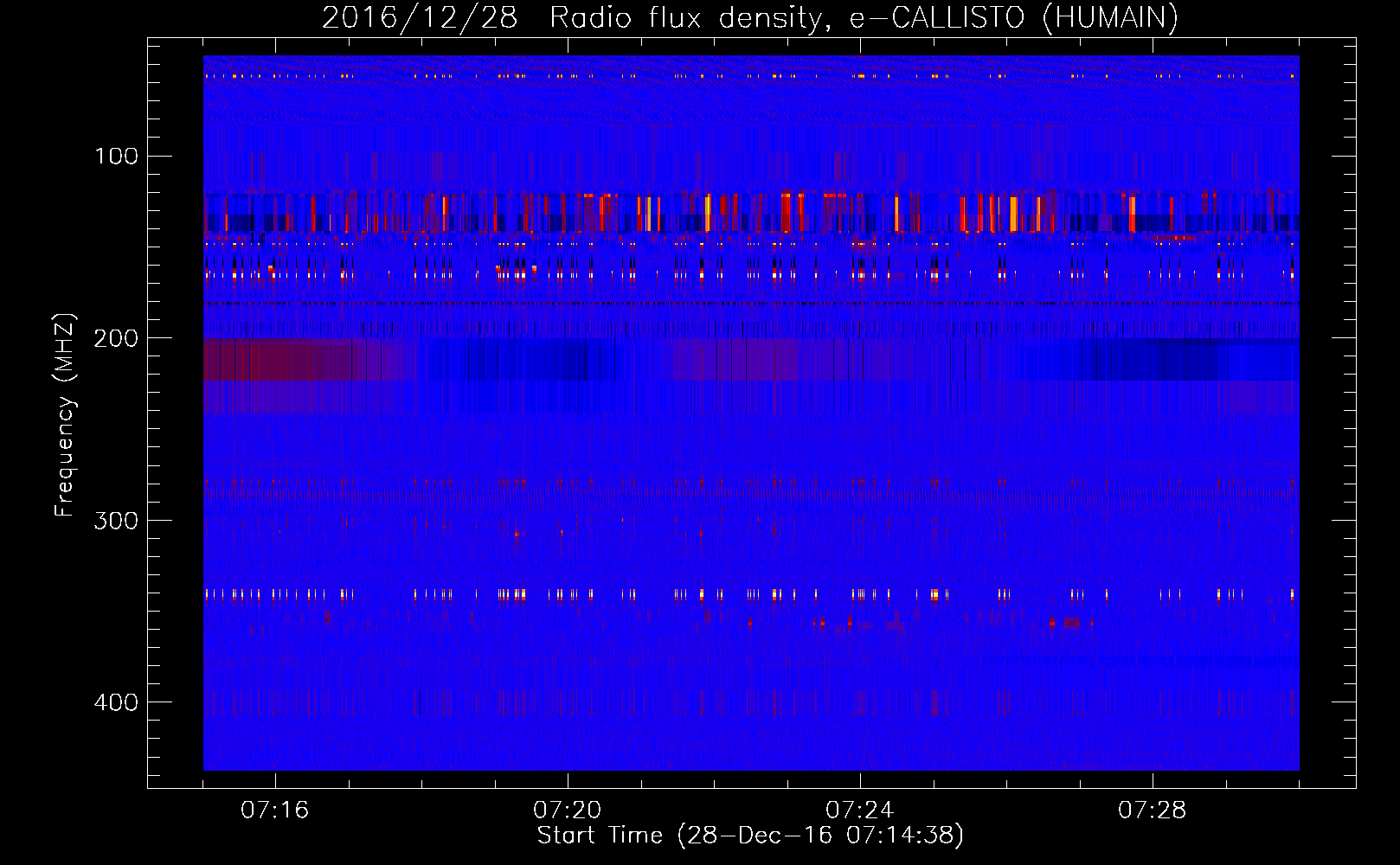Click the 07:24 time tick label
Image resolution: width=1400 pixels, height=865 pixels.
point(859,811)
